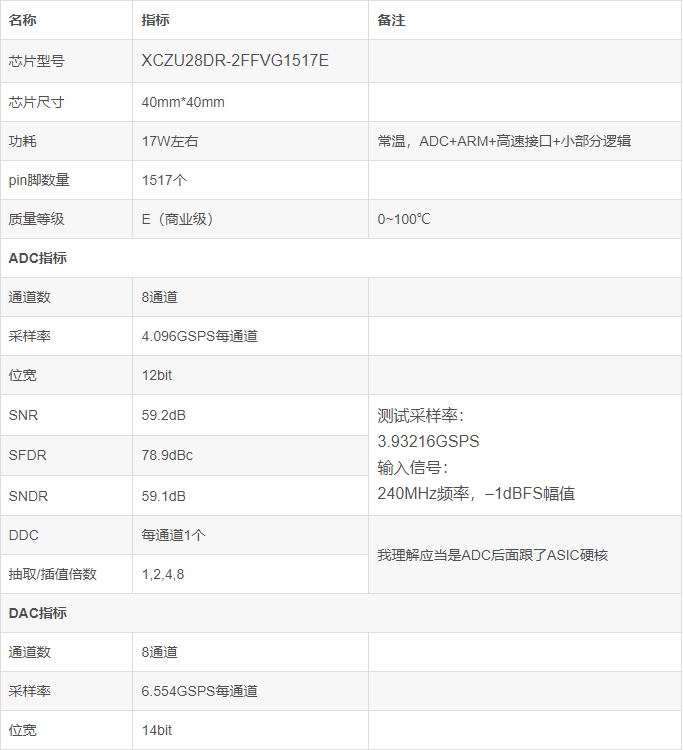Select the E（商业级）grade value
The image size is (683, 750).
tap(177, 219)
